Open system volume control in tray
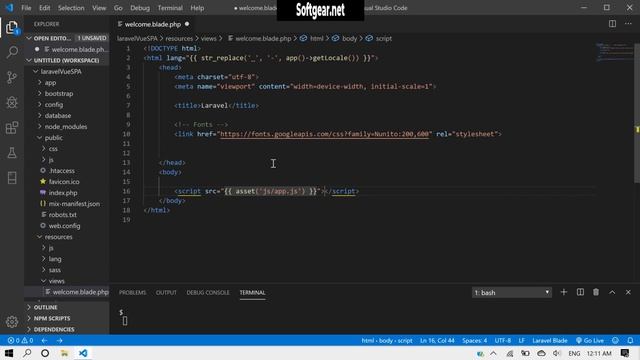 [x=556, y=353]
